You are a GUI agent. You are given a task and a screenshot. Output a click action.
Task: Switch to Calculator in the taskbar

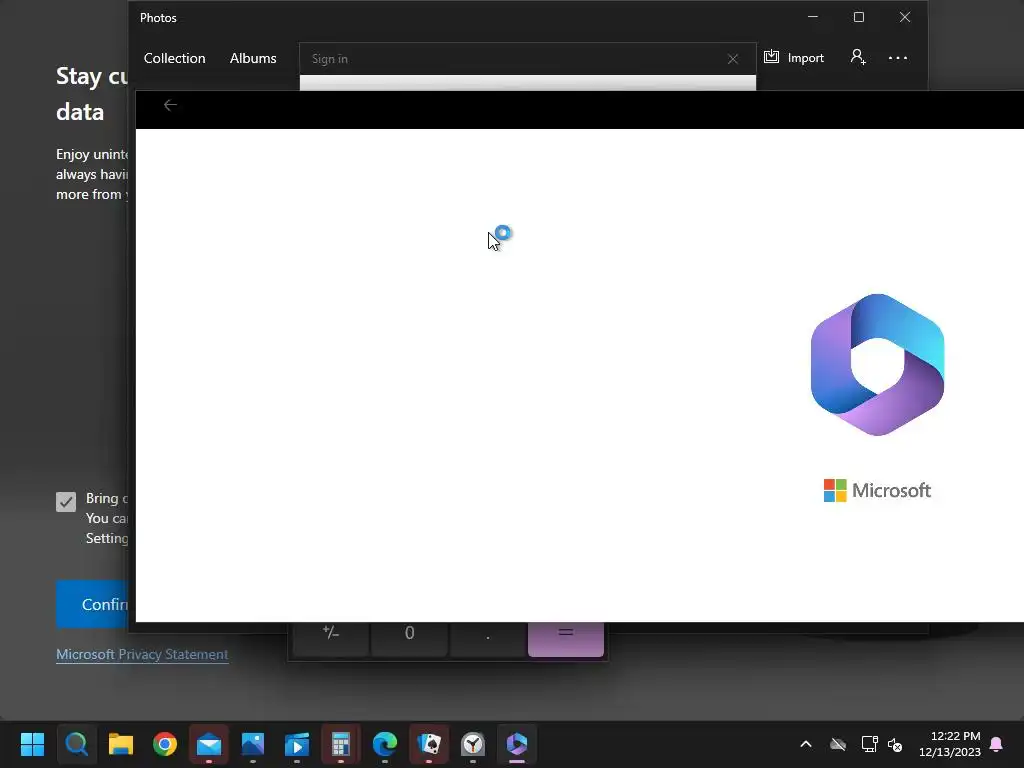[341, 744]
